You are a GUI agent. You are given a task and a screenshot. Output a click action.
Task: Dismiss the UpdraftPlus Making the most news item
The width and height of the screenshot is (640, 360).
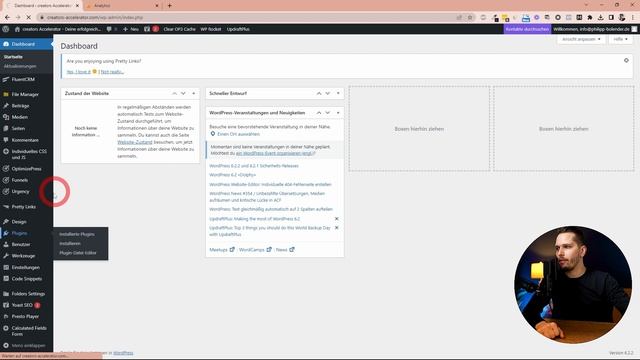[337, 219]
